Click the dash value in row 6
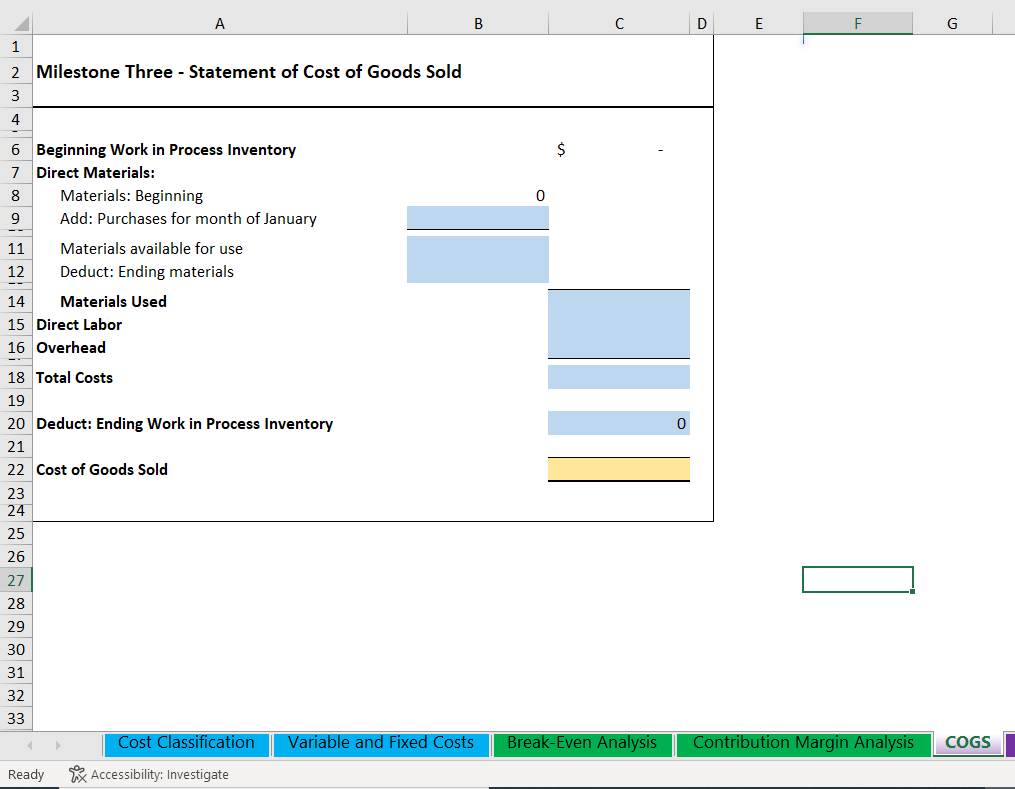This screenshot has height=789, width=1015. point(660,150)
